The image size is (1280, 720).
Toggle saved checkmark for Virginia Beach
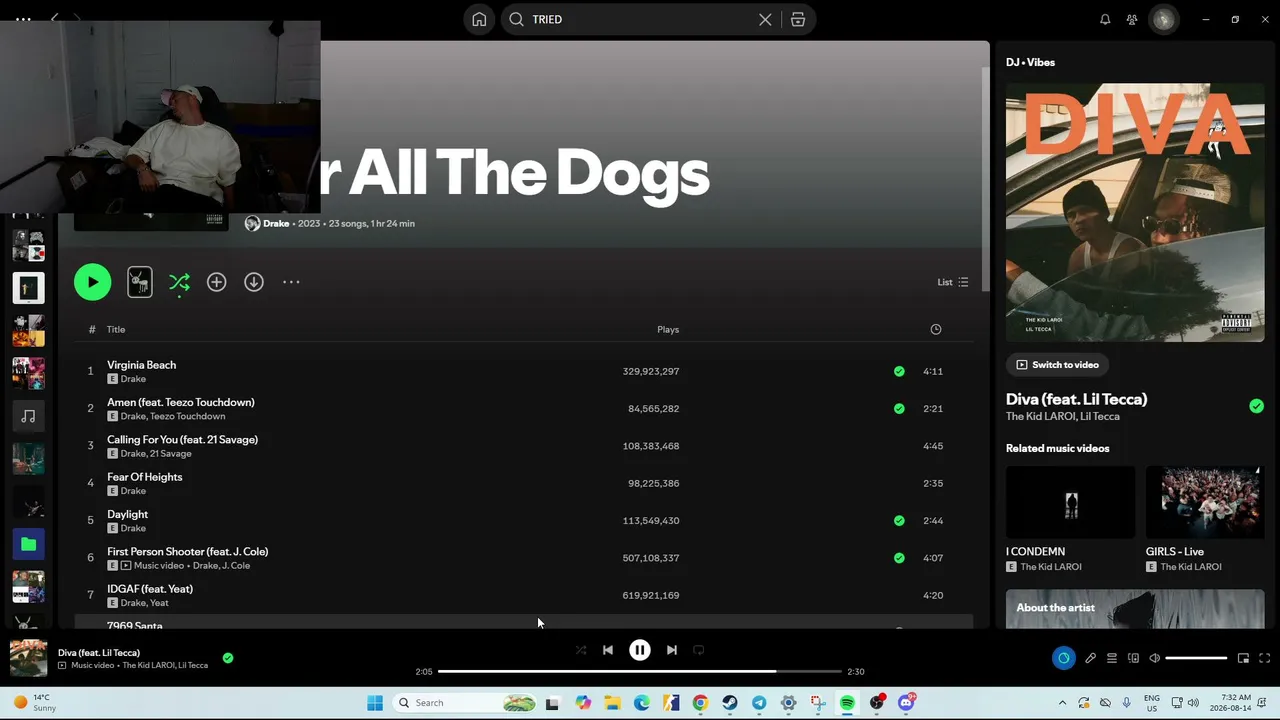(899, 371)
